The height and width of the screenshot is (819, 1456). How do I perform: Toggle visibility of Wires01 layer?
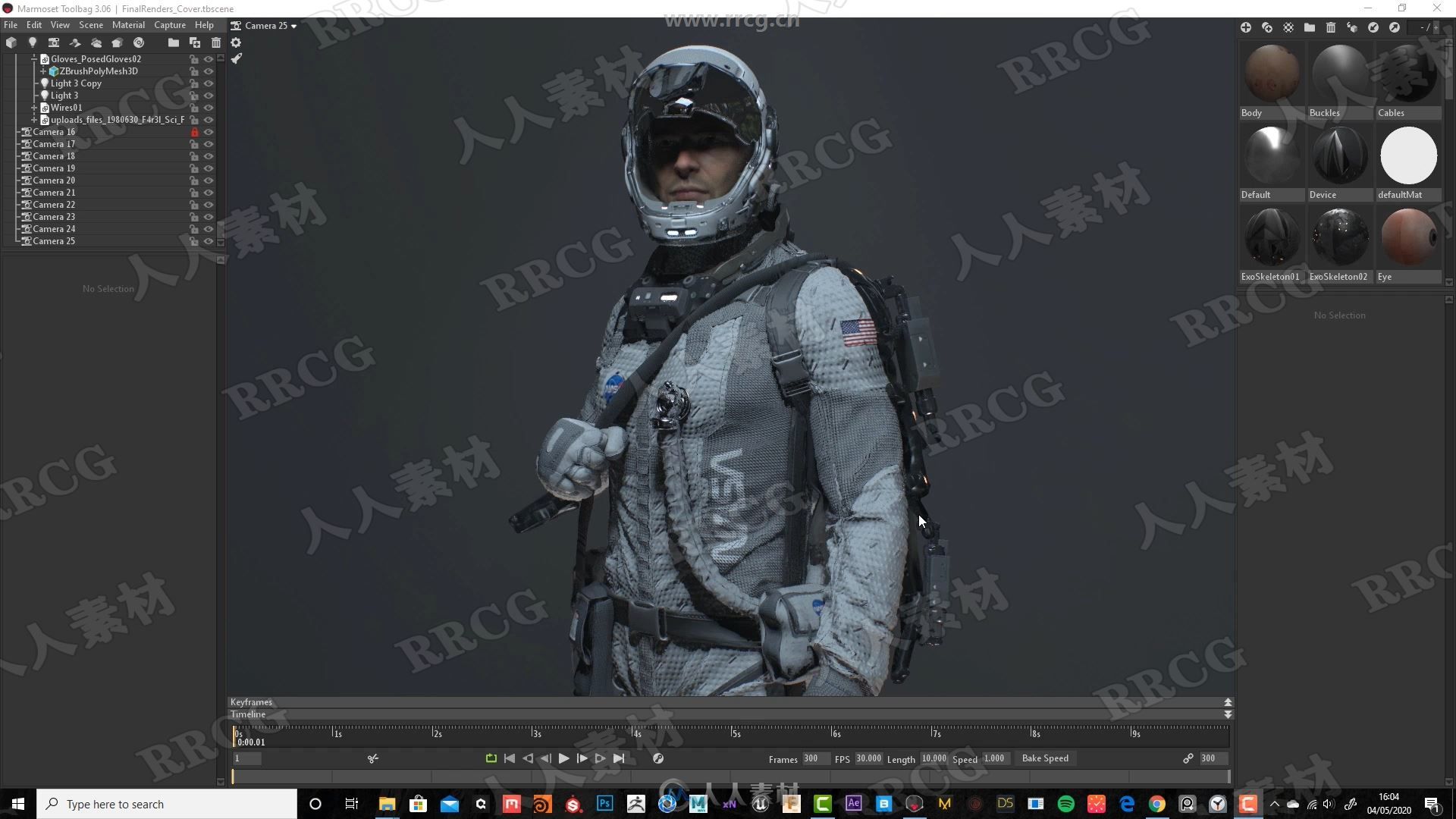208,107
